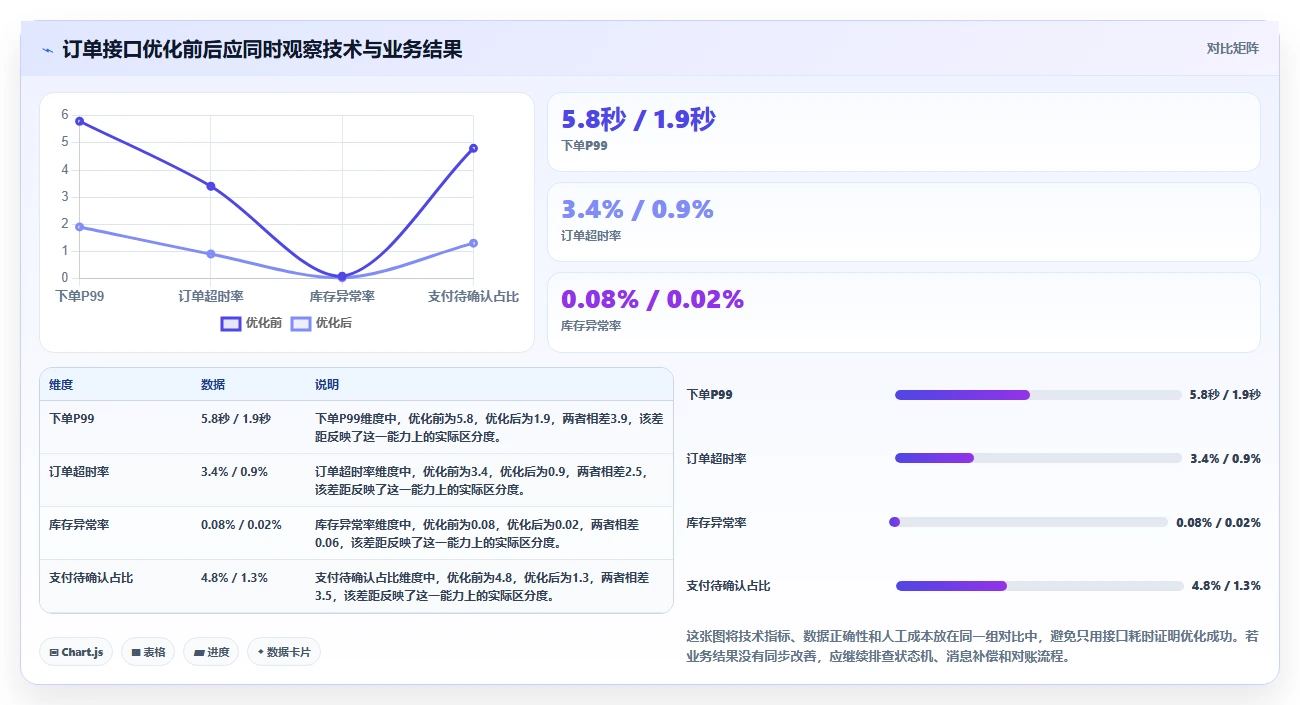The width and height of the screenshot is (1300, 705).
Task: Click the 表格 tag chip
Action: pyautogui.click(x=148, y=652)
